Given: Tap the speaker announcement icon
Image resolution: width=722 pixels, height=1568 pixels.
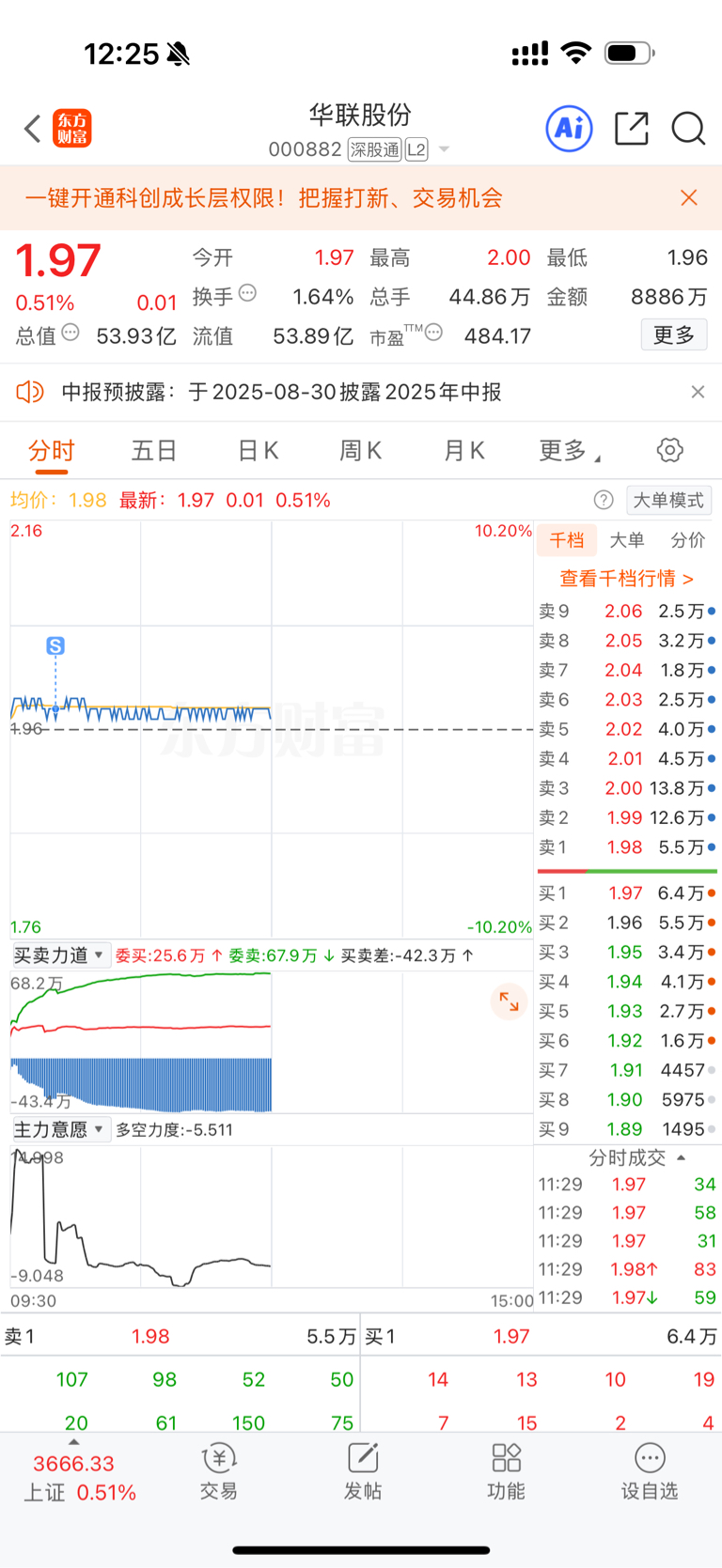Looking at the screenshot, I should 30,392.
